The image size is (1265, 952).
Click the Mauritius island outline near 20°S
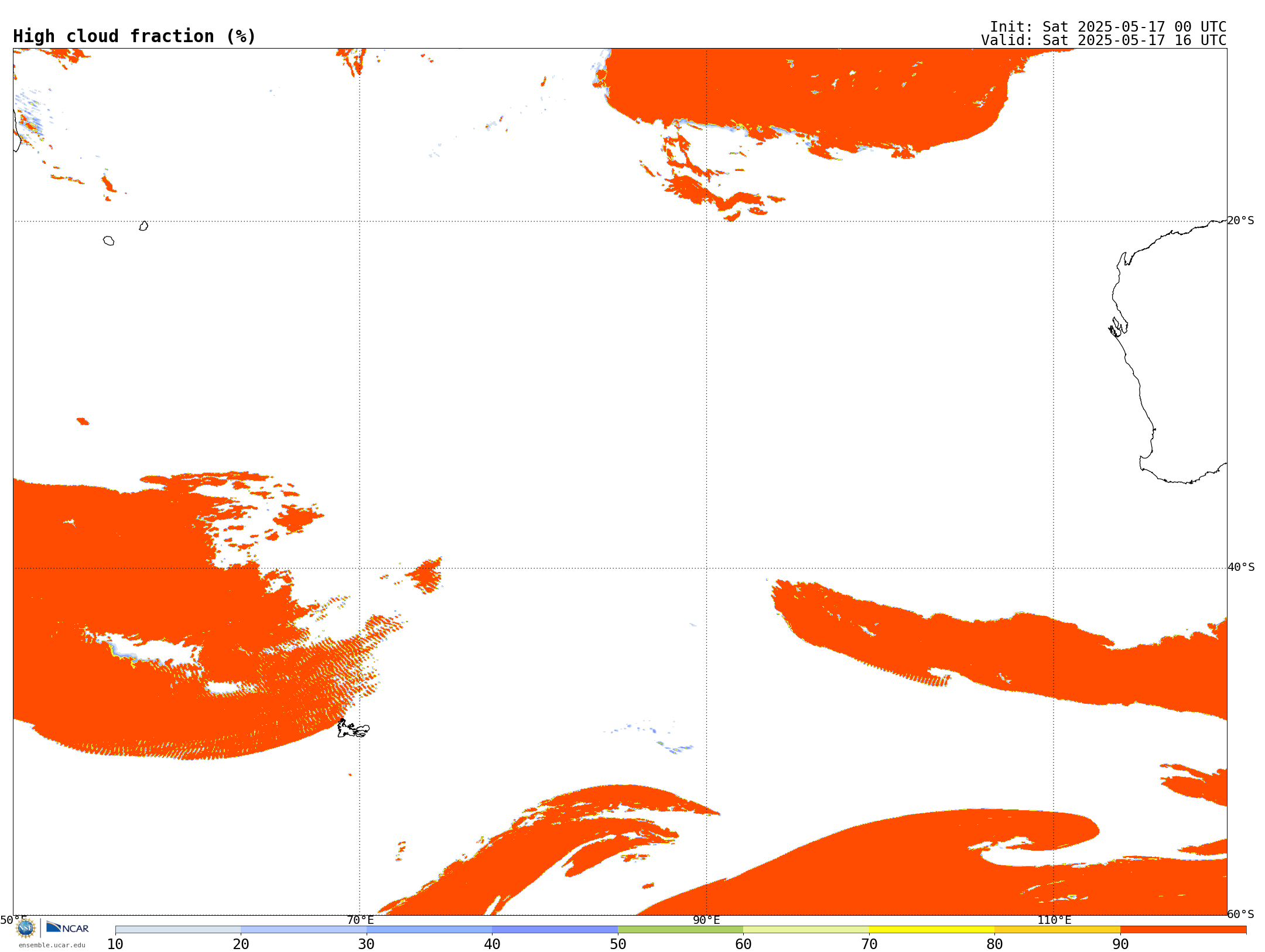(x=143, y=226)
